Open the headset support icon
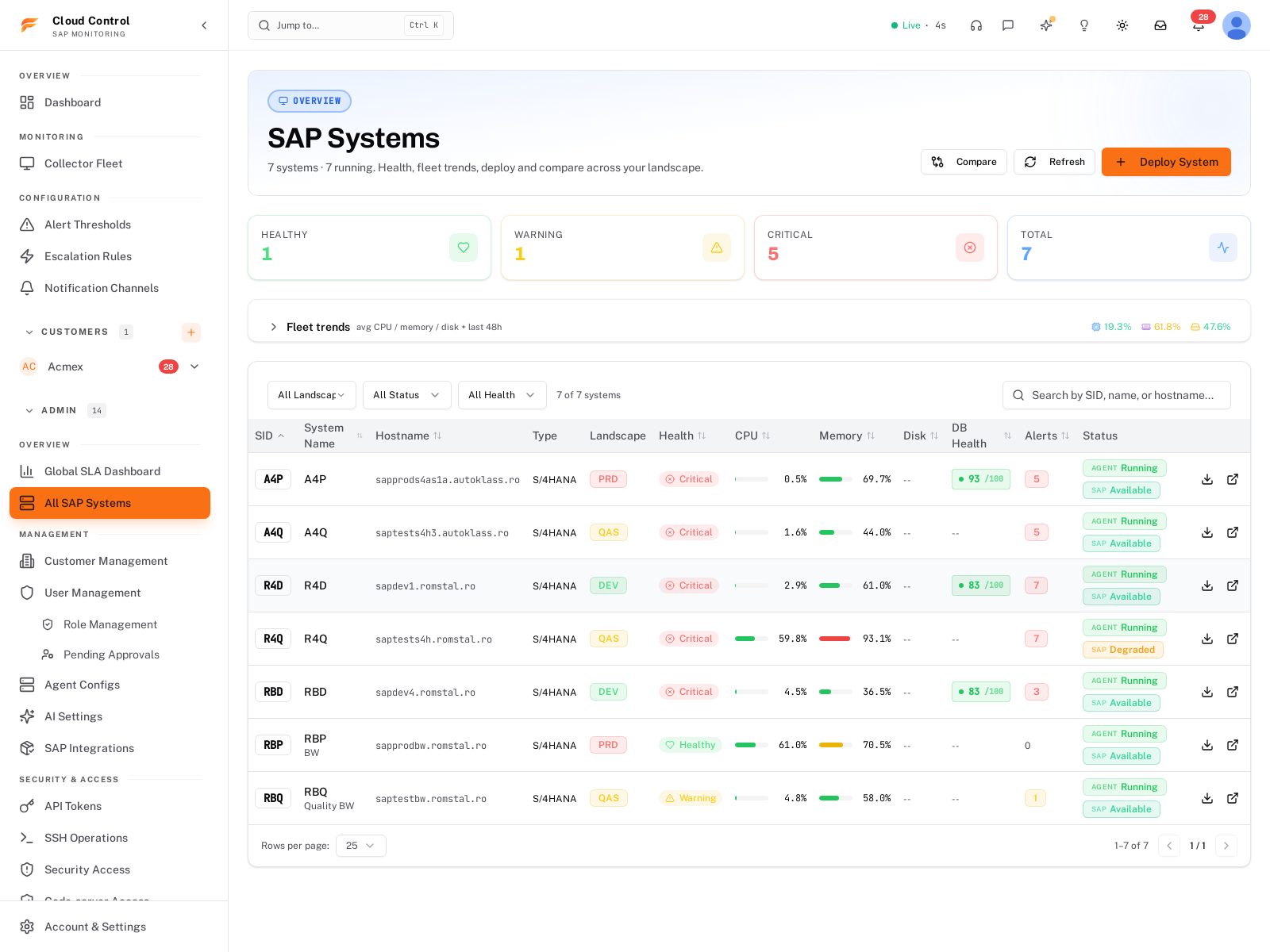 coord(976,25)
